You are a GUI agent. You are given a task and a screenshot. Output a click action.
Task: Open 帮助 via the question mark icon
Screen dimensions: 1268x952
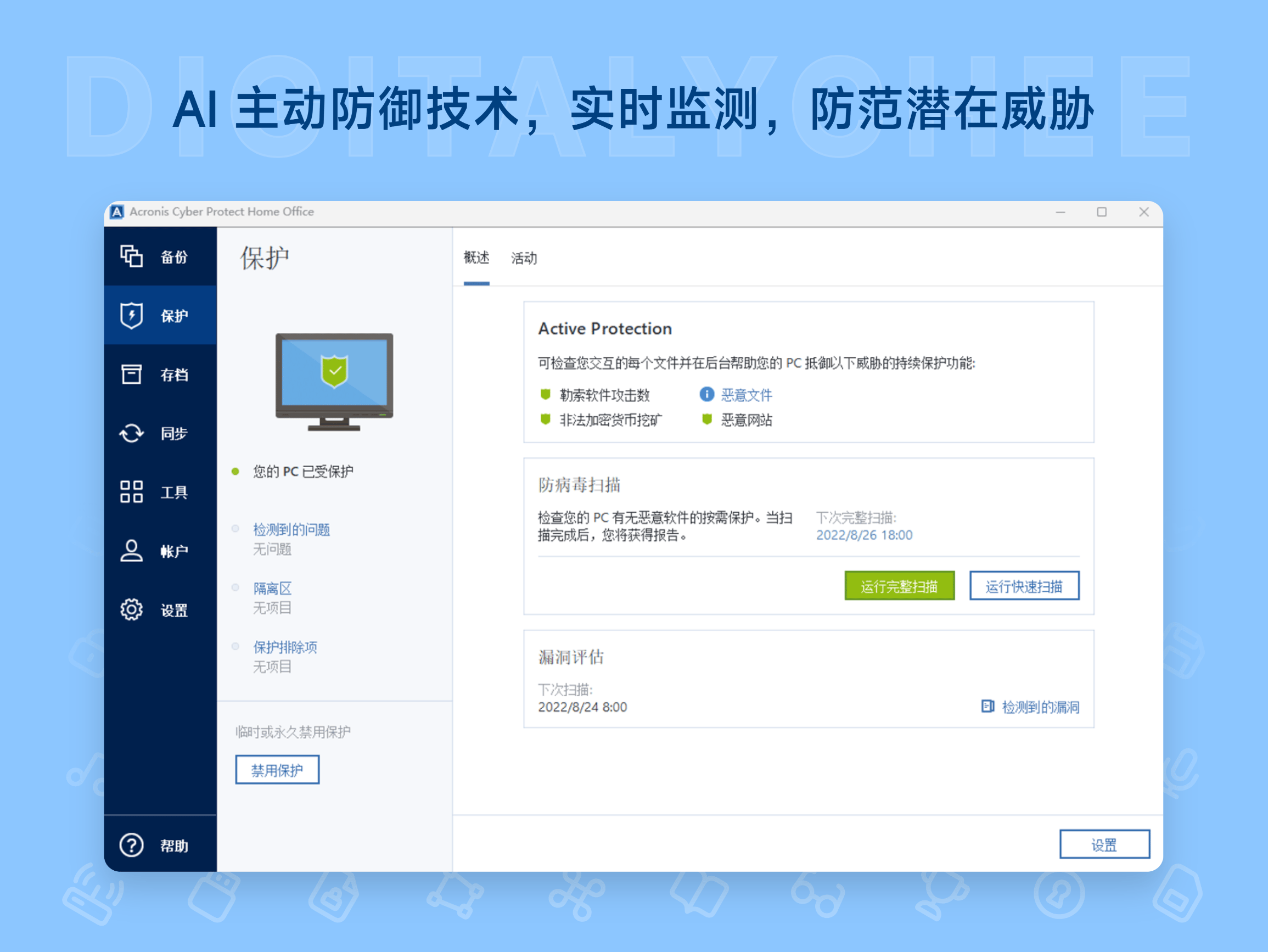click(131, 845)
